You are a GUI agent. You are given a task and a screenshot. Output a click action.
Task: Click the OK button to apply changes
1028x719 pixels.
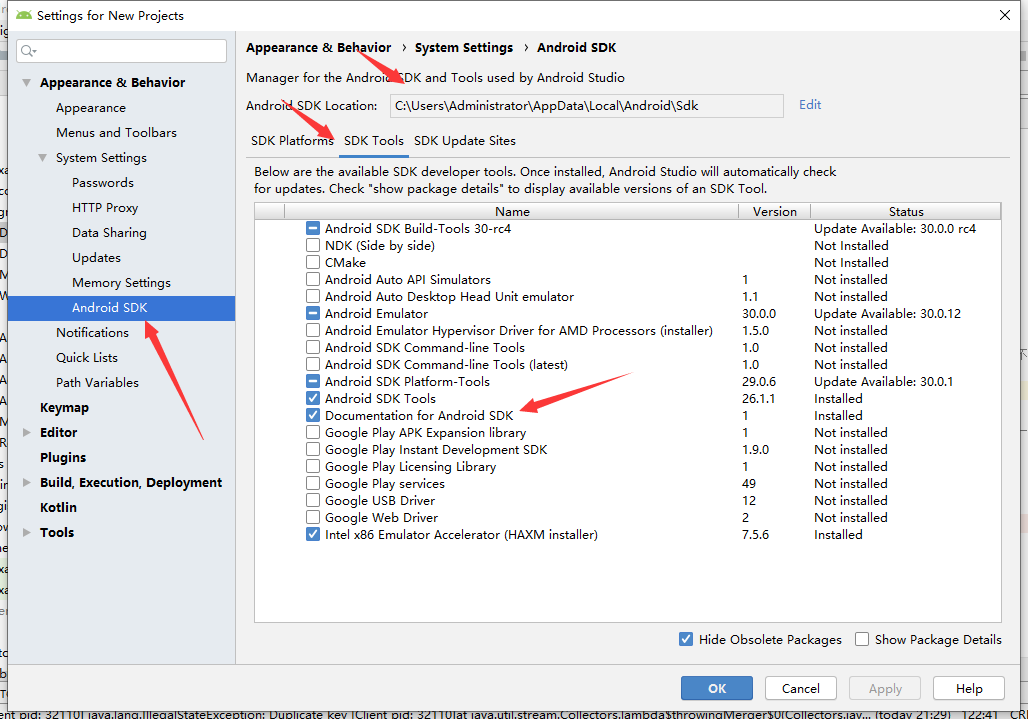716,688
